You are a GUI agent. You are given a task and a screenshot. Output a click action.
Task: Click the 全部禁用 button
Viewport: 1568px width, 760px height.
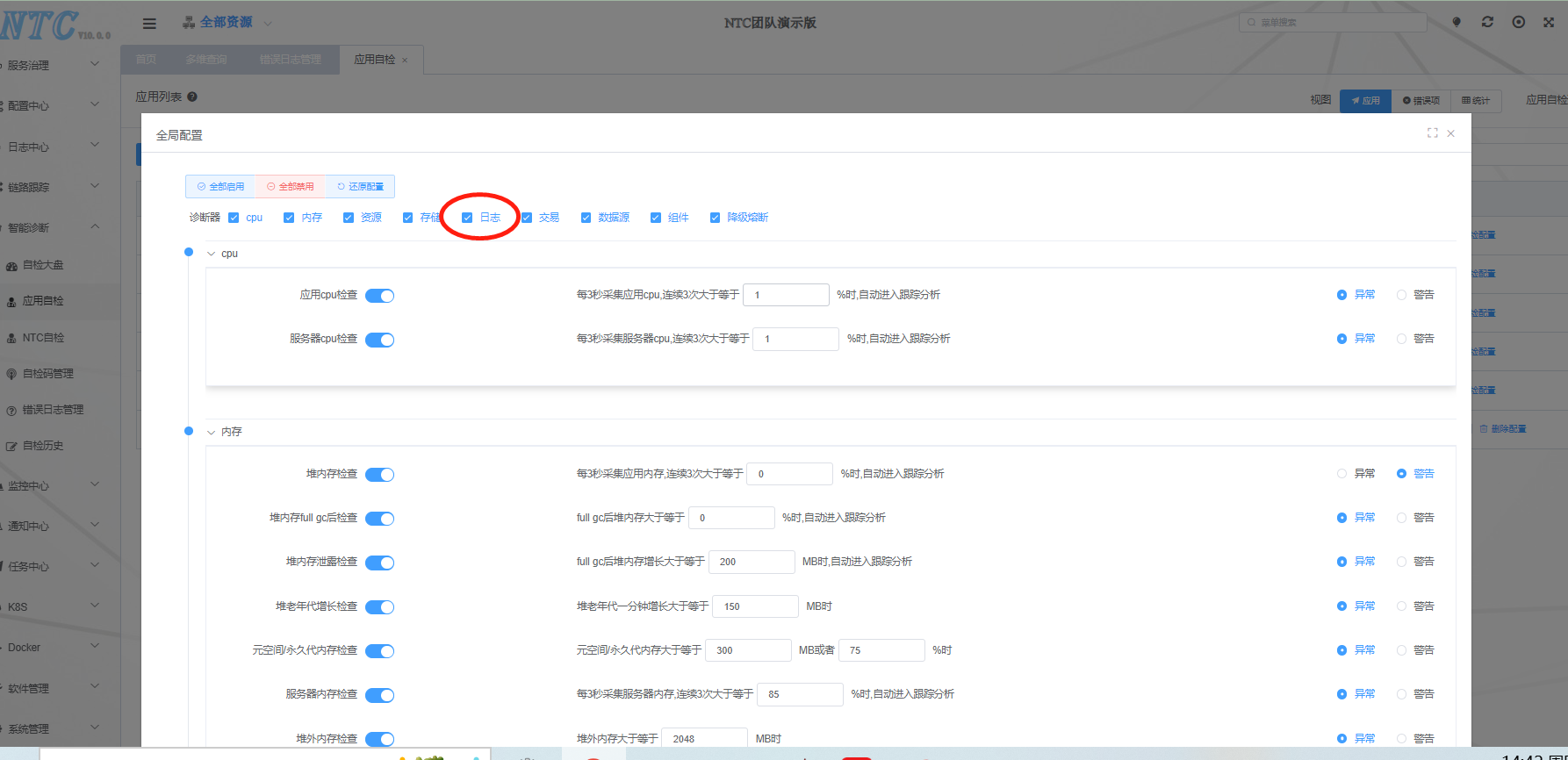coord(291,187)
